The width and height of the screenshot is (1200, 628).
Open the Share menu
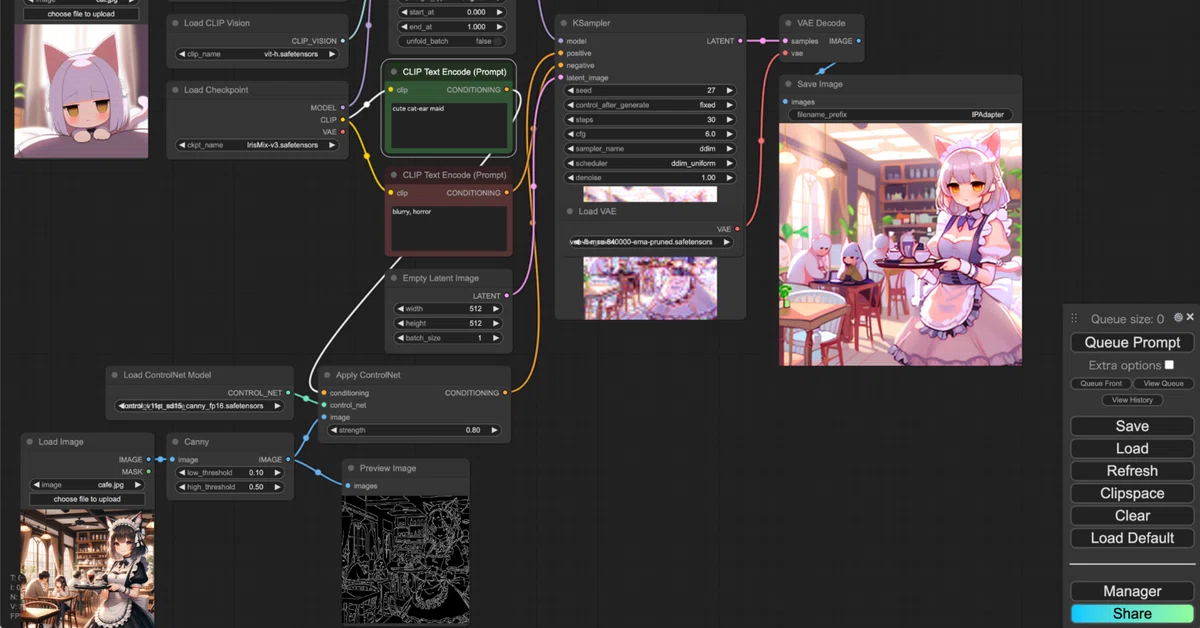(1132, 614)
